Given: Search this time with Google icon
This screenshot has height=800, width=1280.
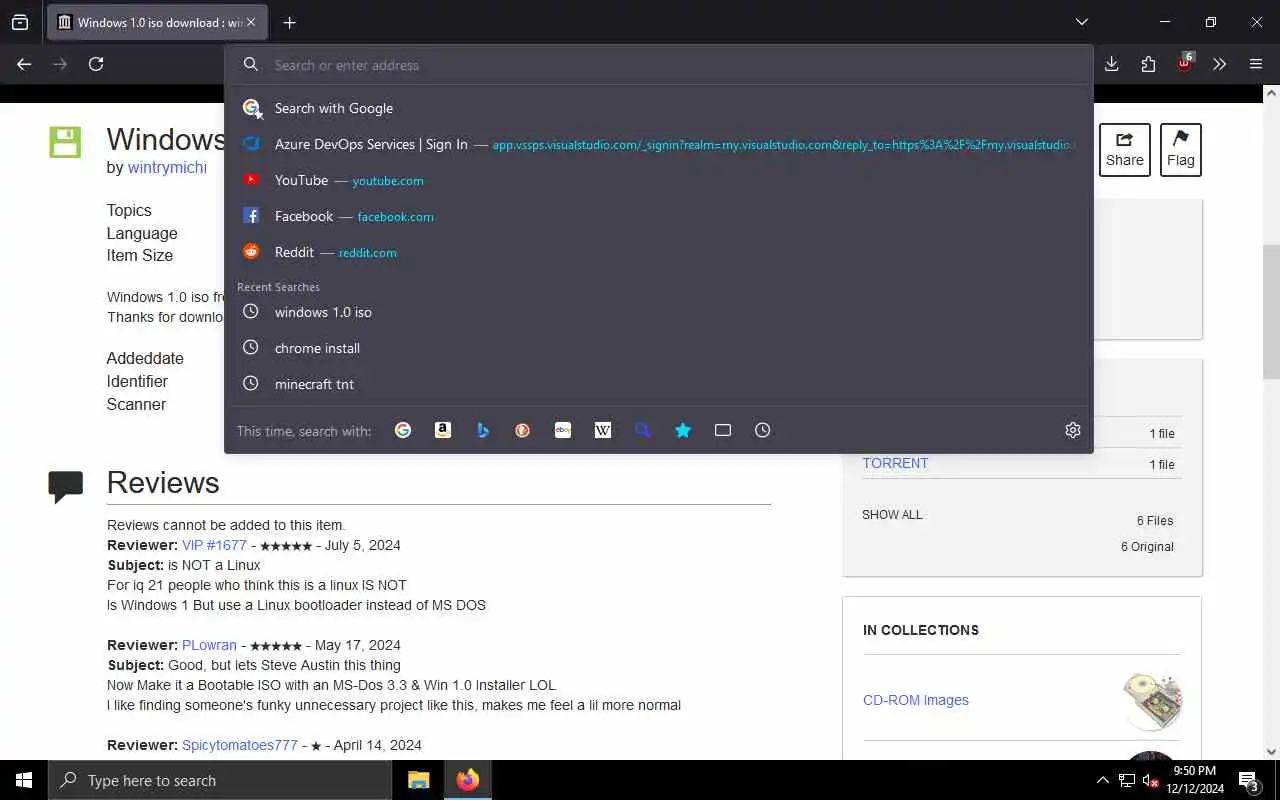Looking at the screenshot, I should tap(403, 430).
